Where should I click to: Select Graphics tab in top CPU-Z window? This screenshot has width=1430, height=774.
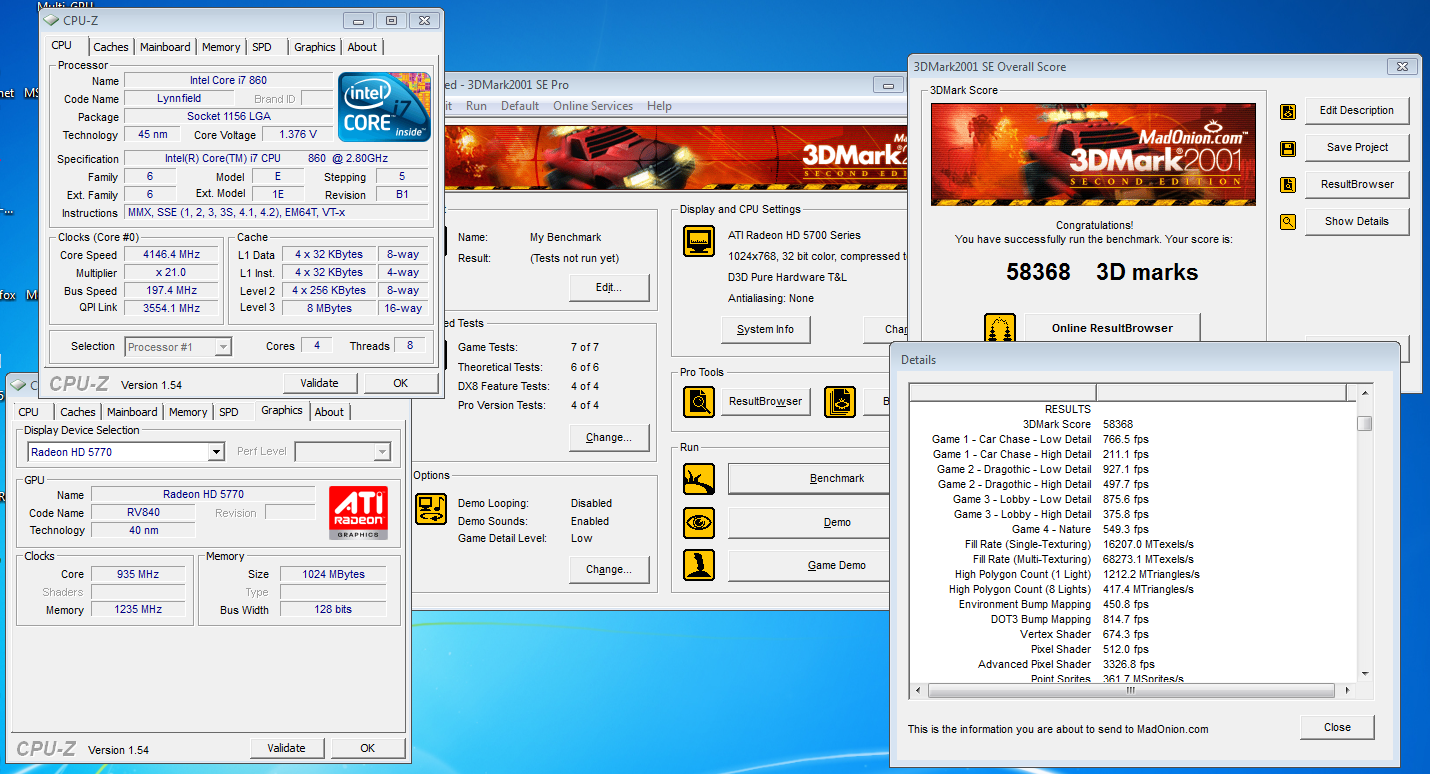click(315, 47)
